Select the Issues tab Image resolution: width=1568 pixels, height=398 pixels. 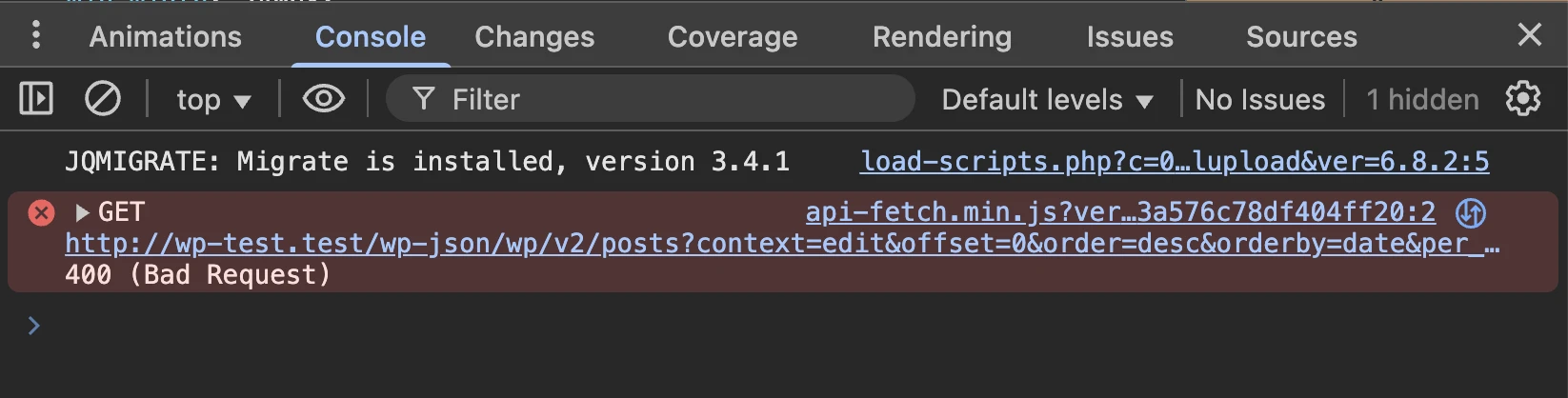(1130, 37)
